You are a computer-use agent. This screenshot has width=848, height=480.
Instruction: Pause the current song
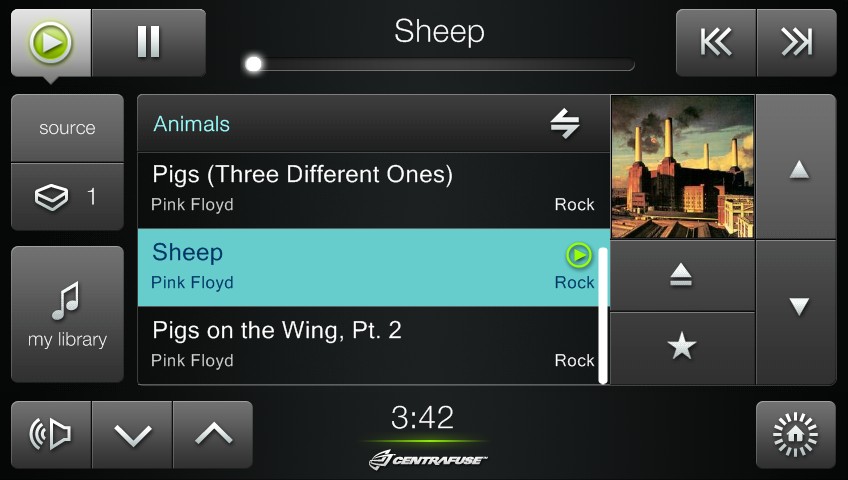pos(148,42)
